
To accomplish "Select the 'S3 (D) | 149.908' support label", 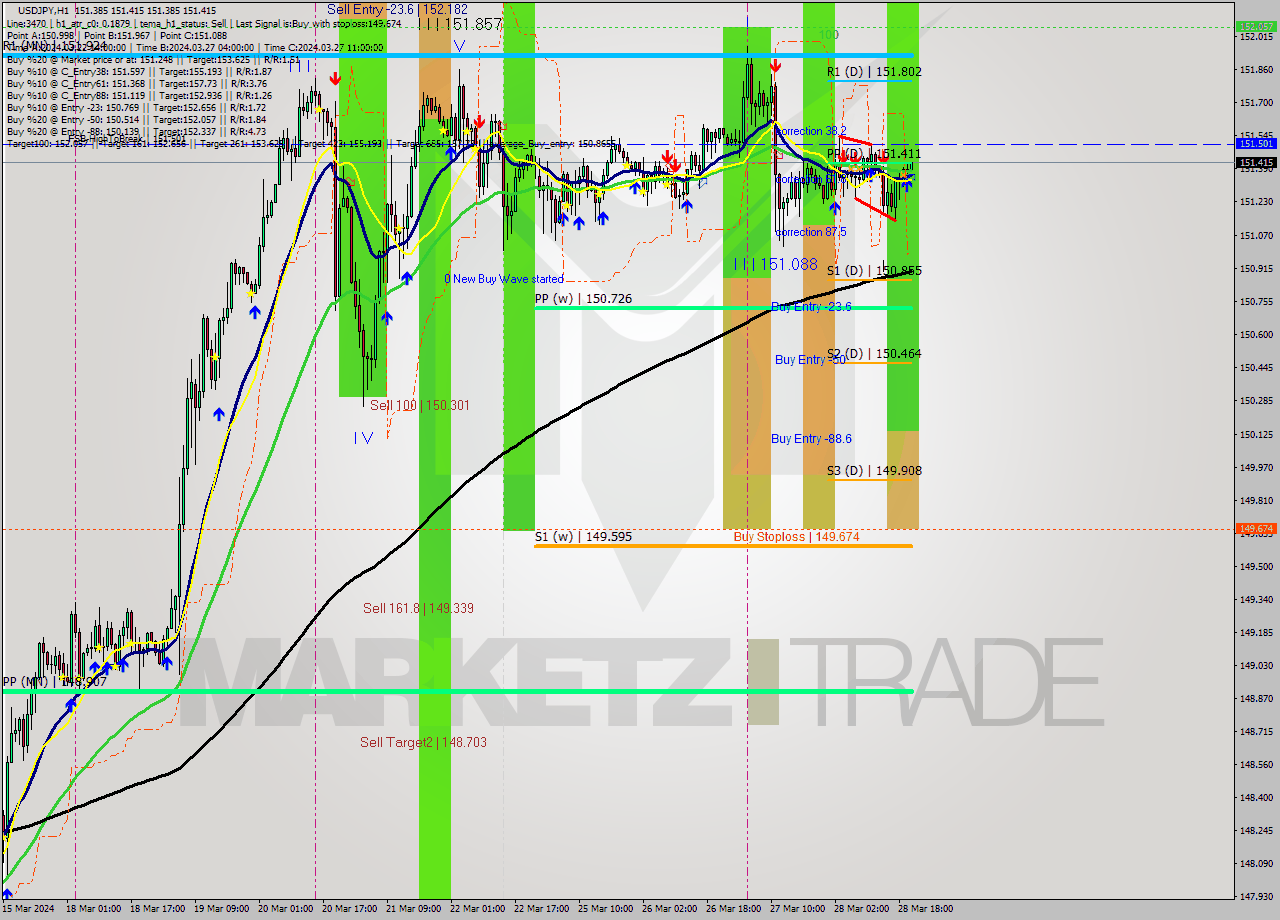I will 874,471.
